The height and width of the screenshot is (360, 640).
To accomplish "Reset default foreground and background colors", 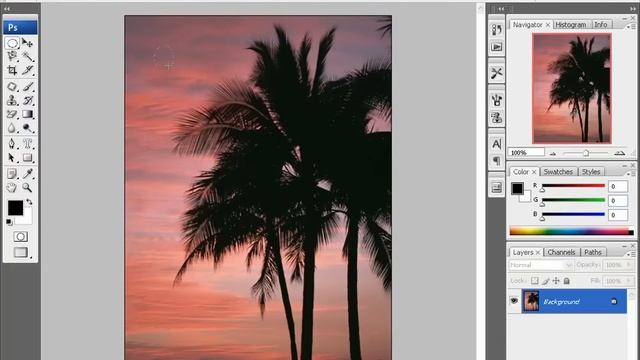I will (x=9, y=222).
